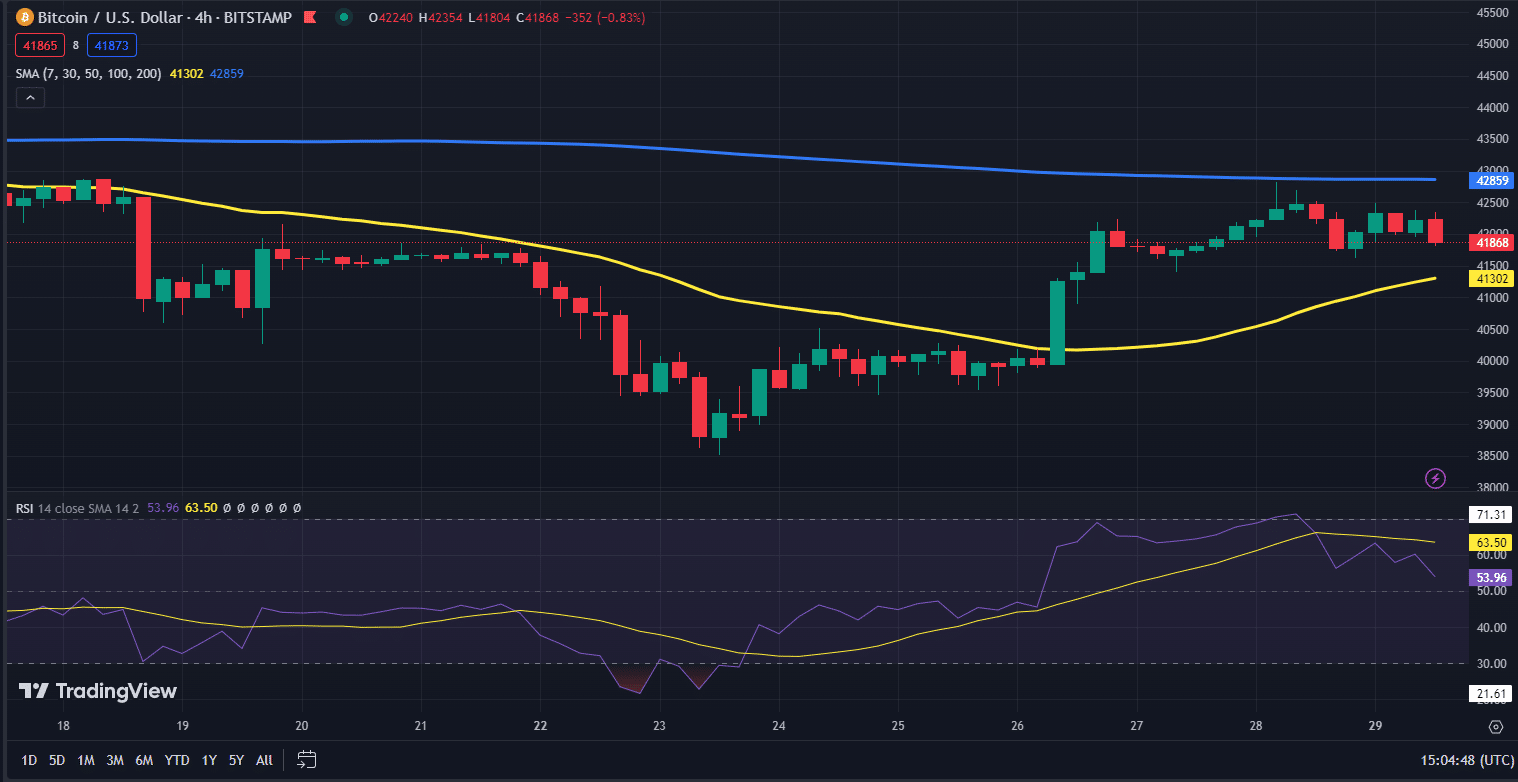This screenshot has height=782, width=1518.
Task: Click the low value L41804
Action: (488, 18)
